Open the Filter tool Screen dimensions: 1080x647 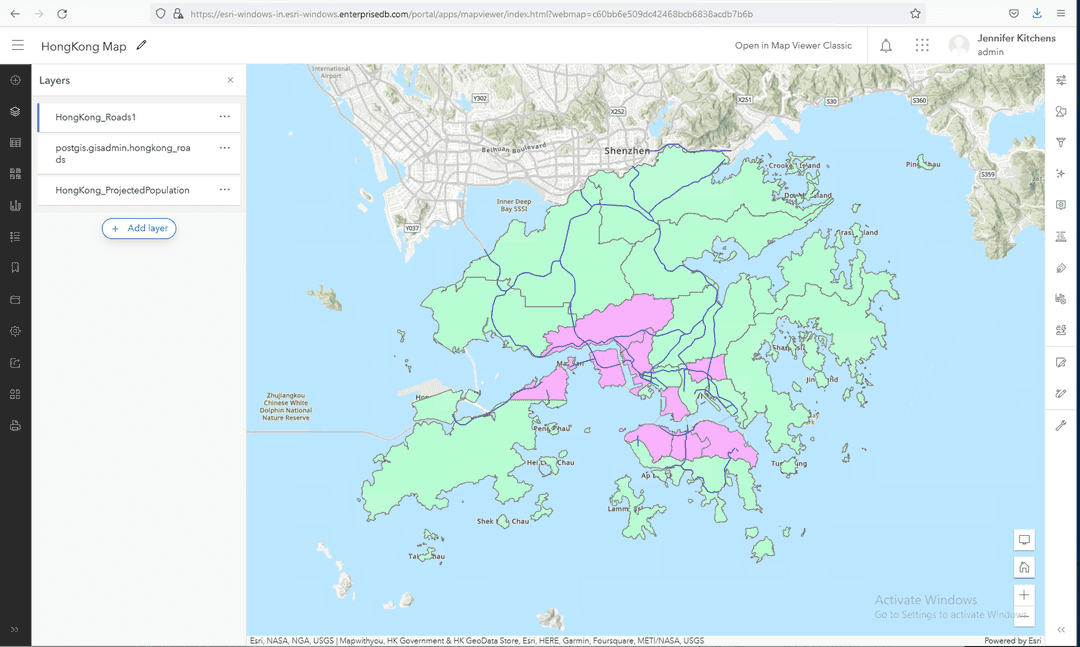click(1060, 142)
